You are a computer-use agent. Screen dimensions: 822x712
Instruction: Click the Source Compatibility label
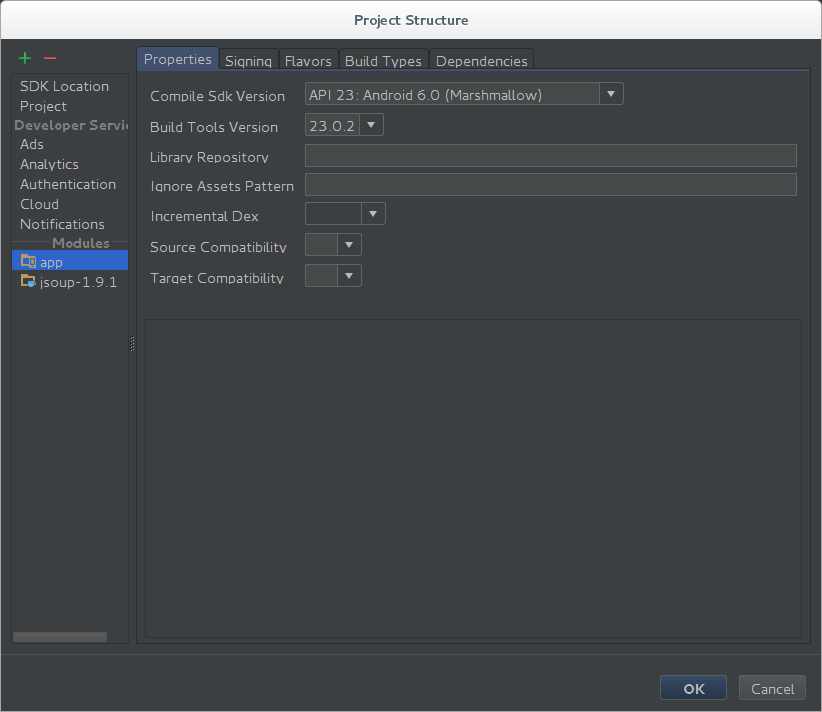[x=218, y=247]
